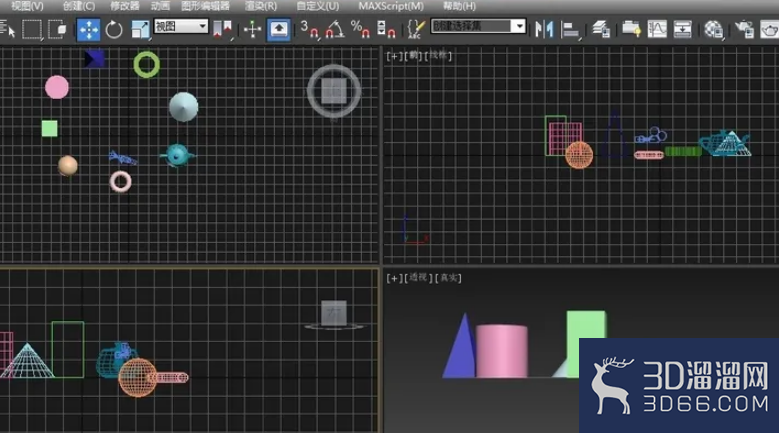Viewport: 779px width, 433px height.
Task: Open the Graphite ribbon toggle icon
Action: point(631,29)
